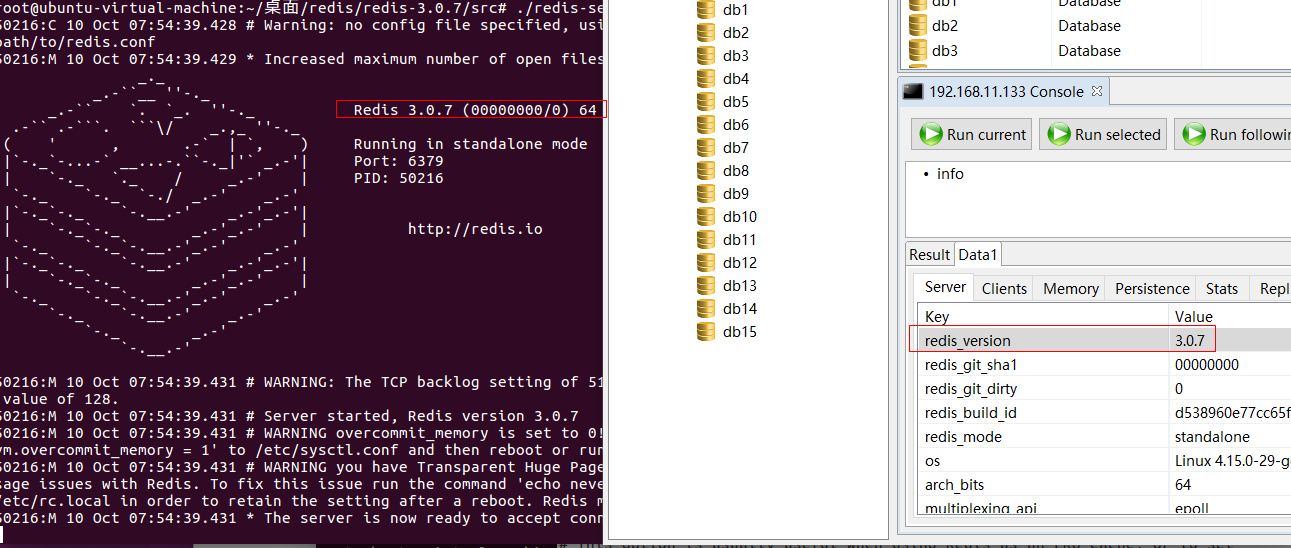1291x548 pixels.
Task: Select the db14 database icon in tree
Action: tap(706, 308)
